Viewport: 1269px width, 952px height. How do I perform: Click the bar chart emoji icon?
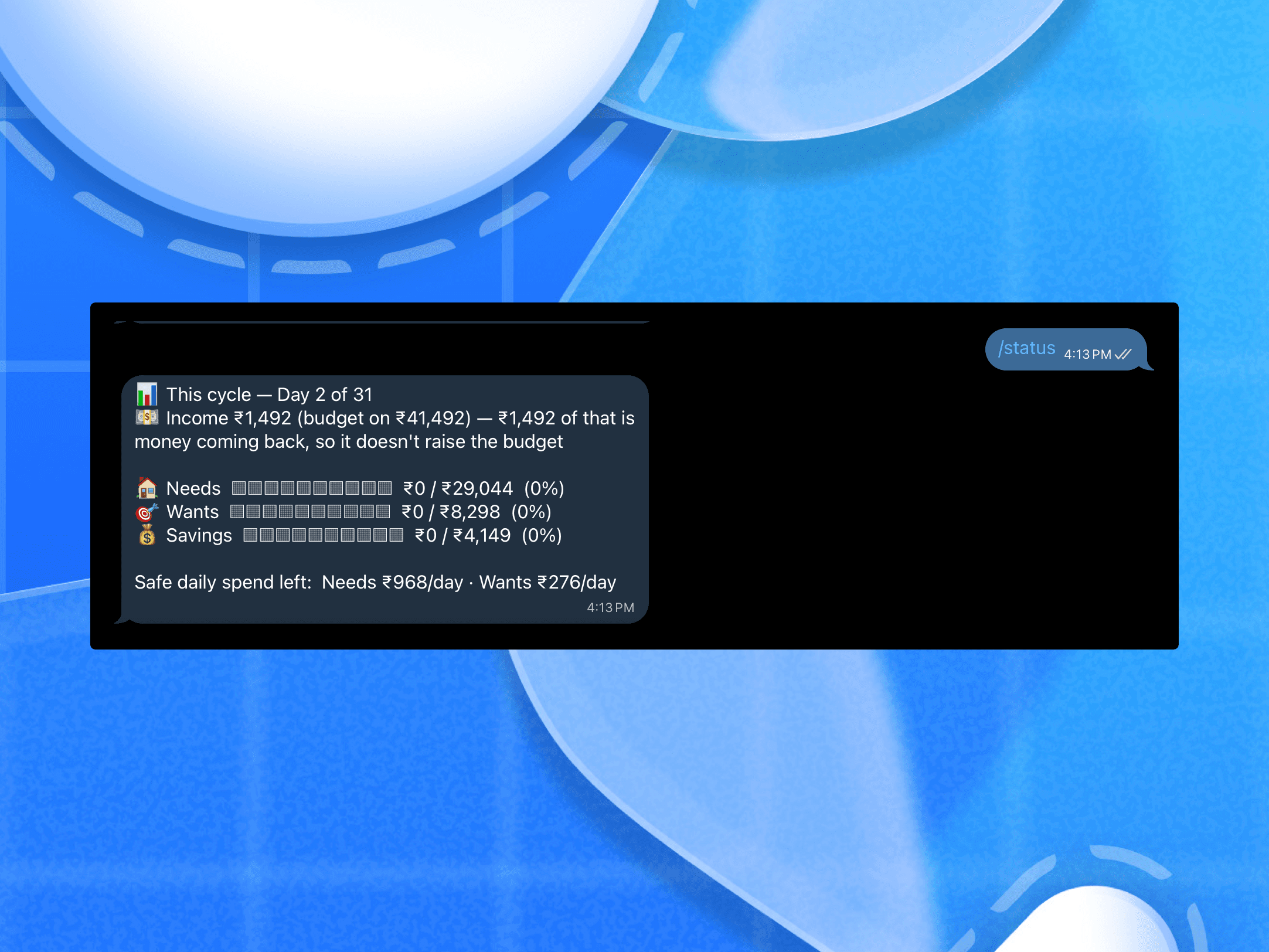pyautogui.click(x=147, y=395)
